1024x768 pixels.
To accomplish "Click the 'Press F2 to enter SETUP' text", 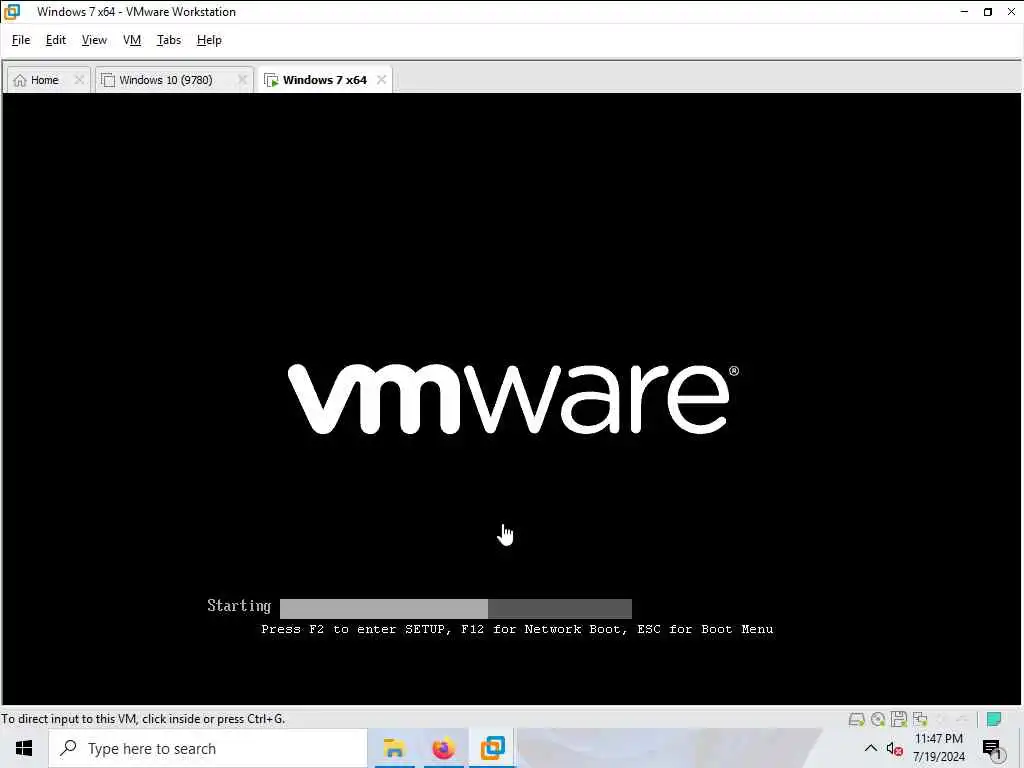I will [356, 630].
